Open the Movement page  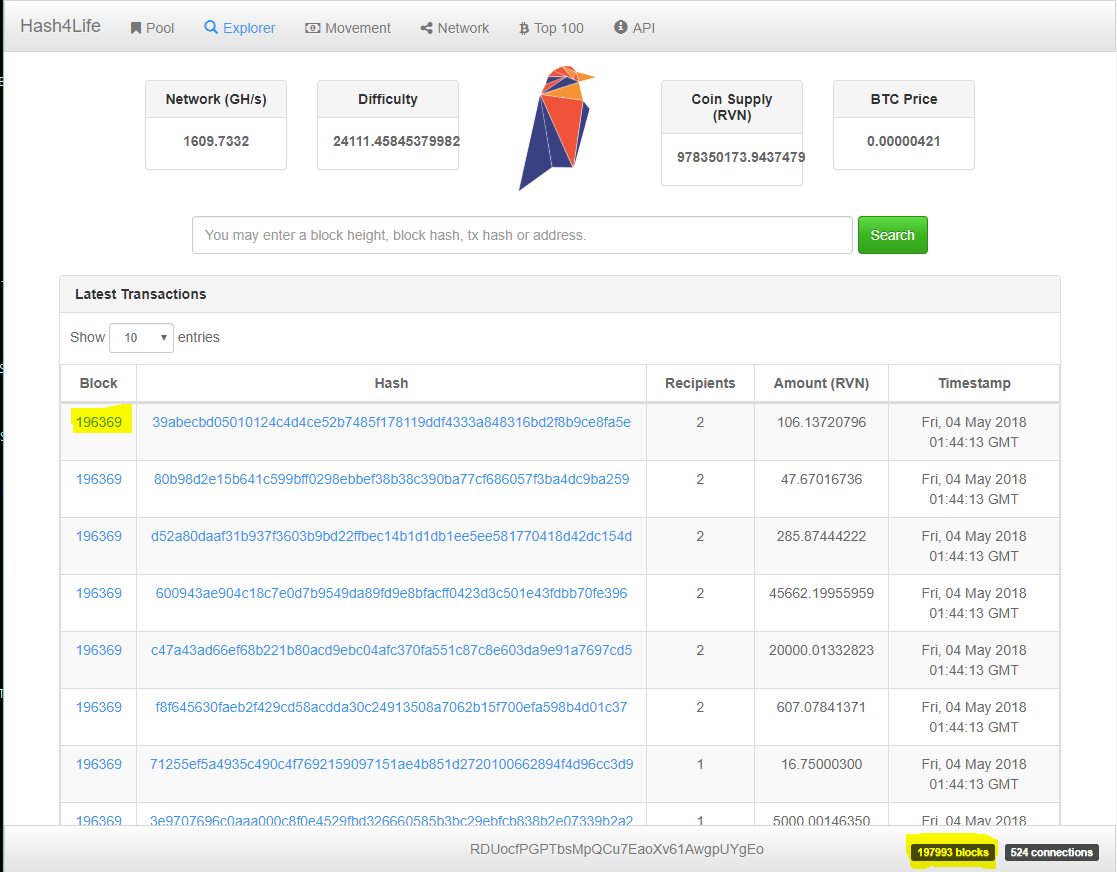coord(348,28)
